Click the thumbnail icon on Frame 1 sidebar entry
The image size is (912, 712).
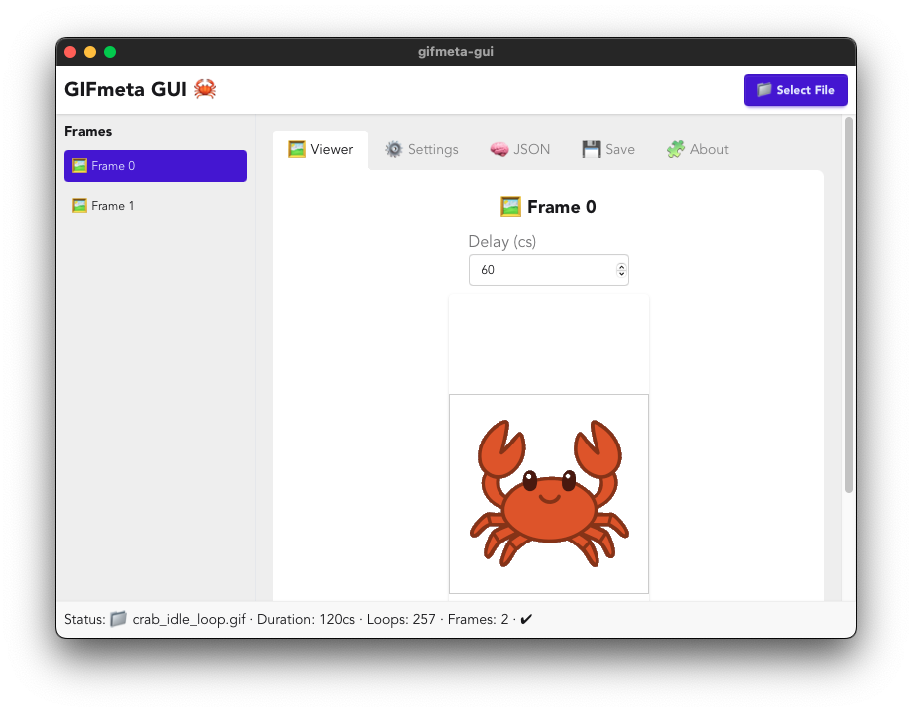coord(80,205)
